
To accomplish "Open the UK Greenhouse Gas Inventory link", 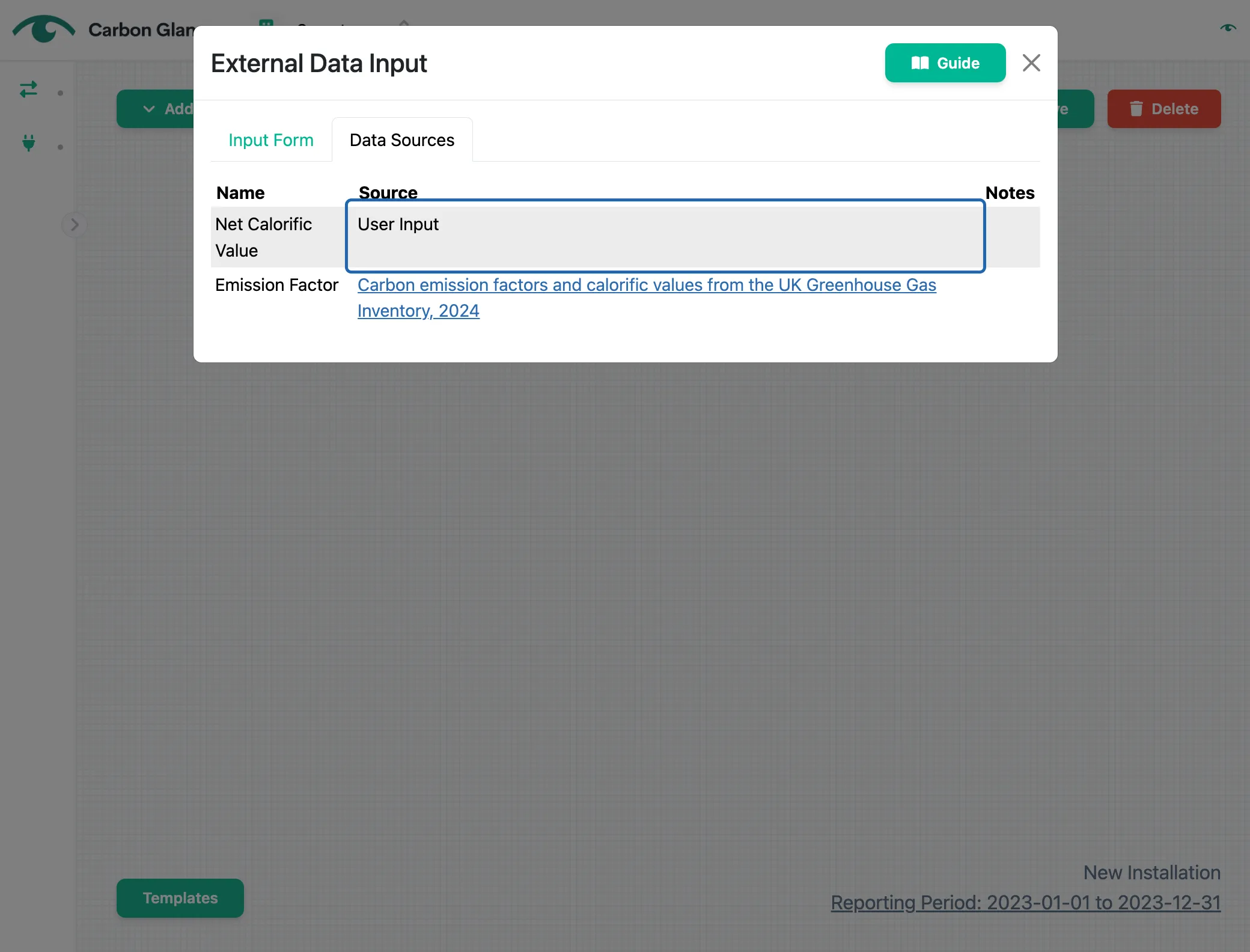I will tap(647, 297).
